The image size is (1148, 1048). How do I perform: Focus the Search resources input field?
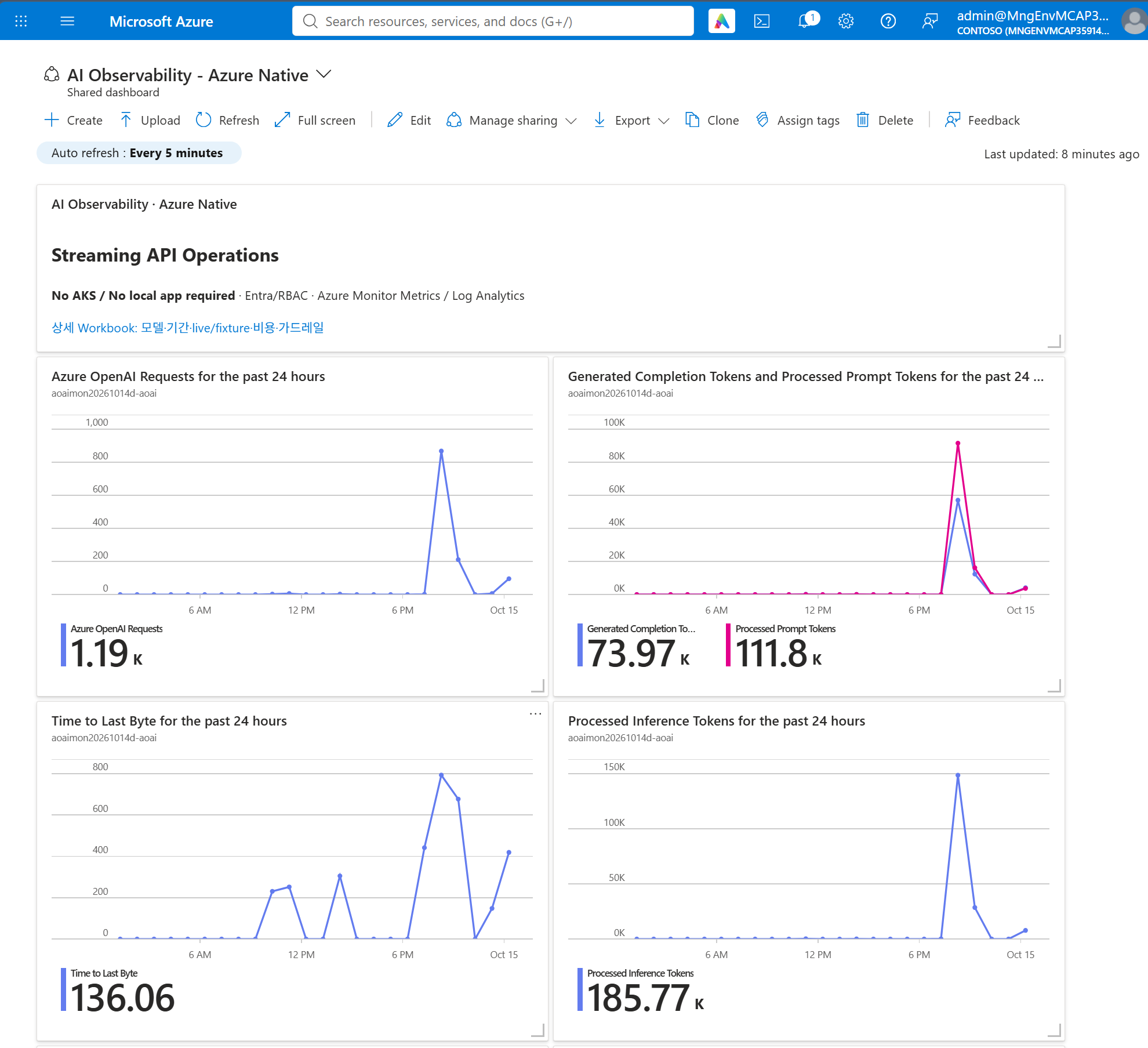(493, 21)
